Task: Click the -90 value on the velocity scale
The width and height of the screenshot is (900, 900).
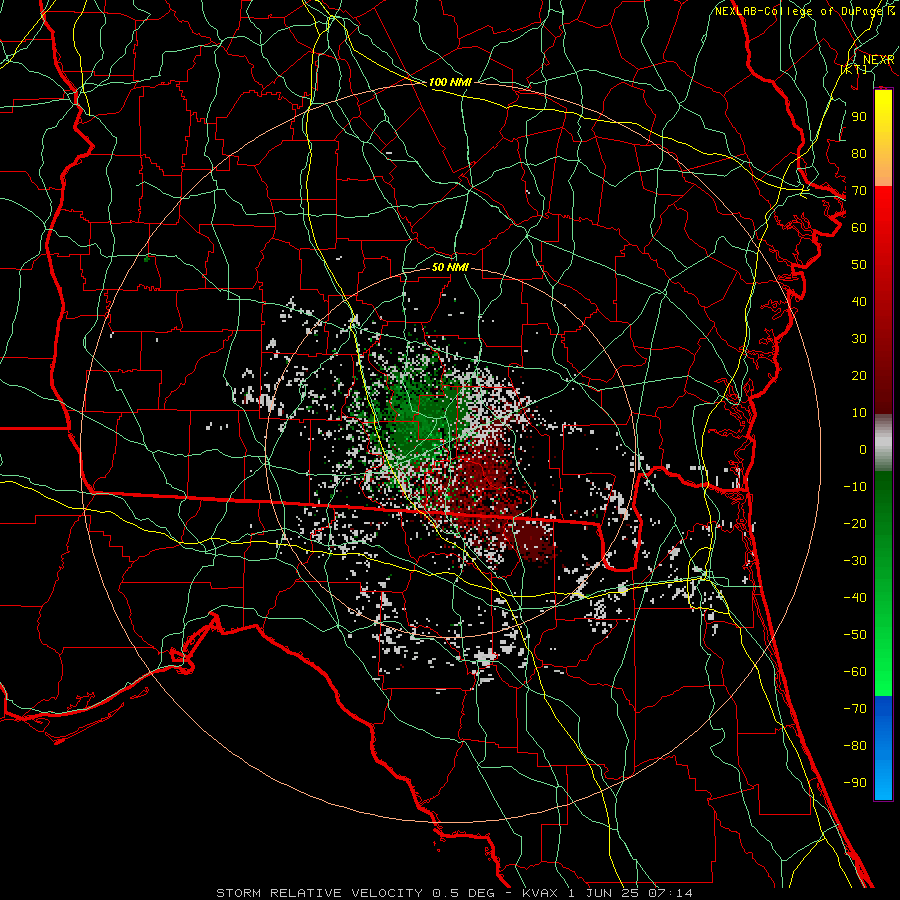Action: coord(855,783)
